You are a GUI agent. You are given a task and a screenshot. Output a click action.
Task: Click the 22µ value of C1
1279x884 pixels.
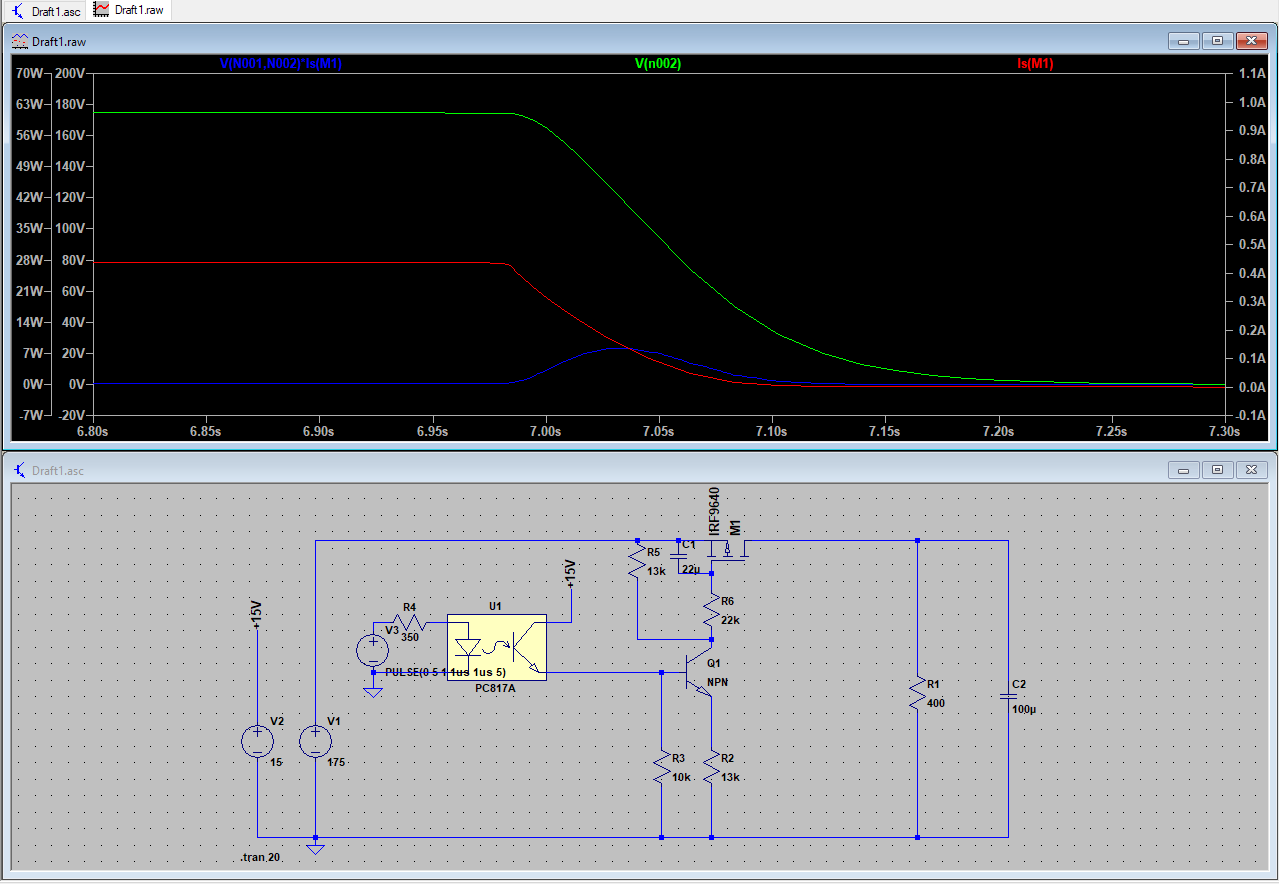[x=691, y=568]
